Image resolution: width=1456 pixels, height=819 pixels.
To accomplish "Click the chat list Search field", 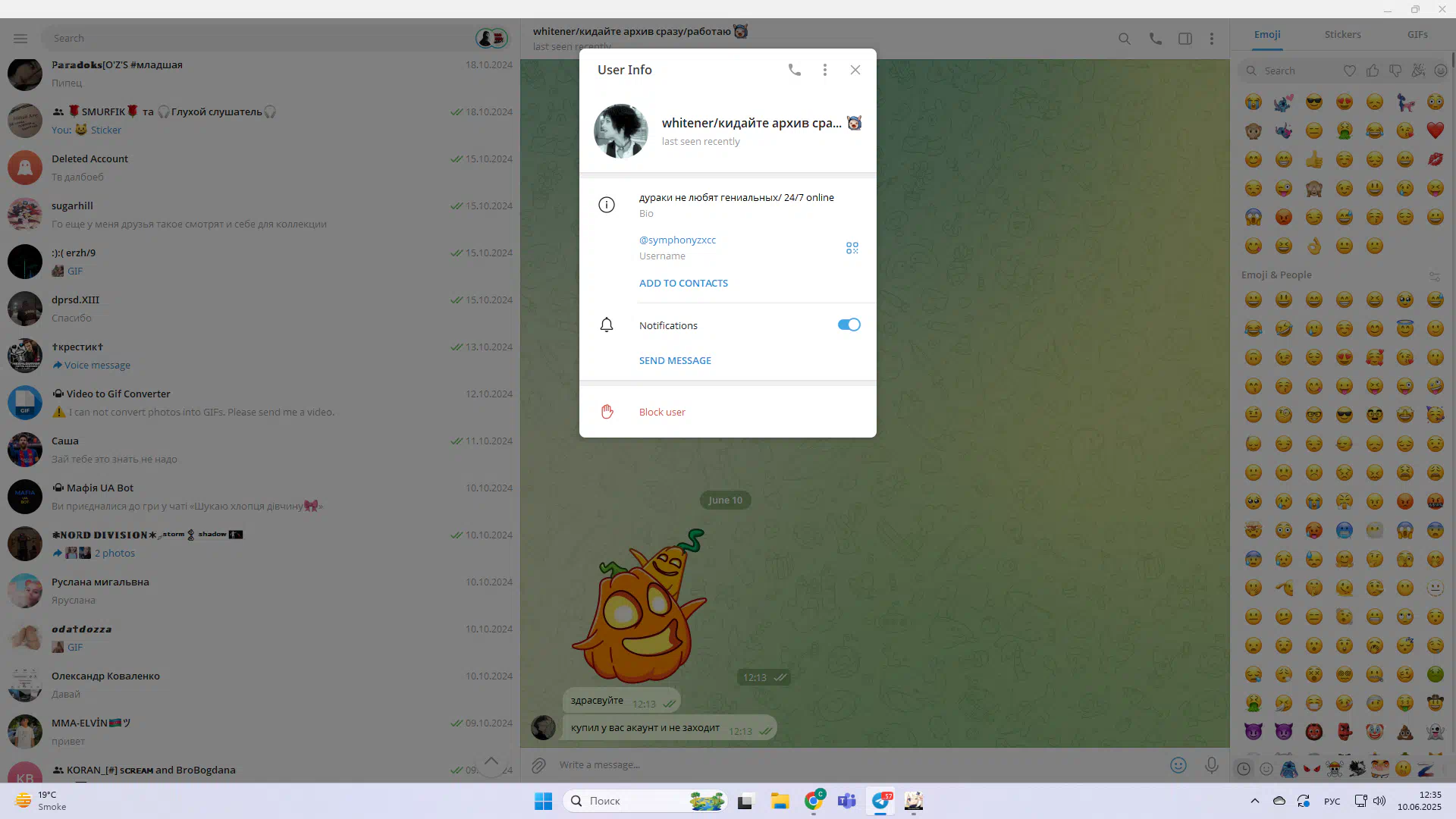I will tap(258, 38).
